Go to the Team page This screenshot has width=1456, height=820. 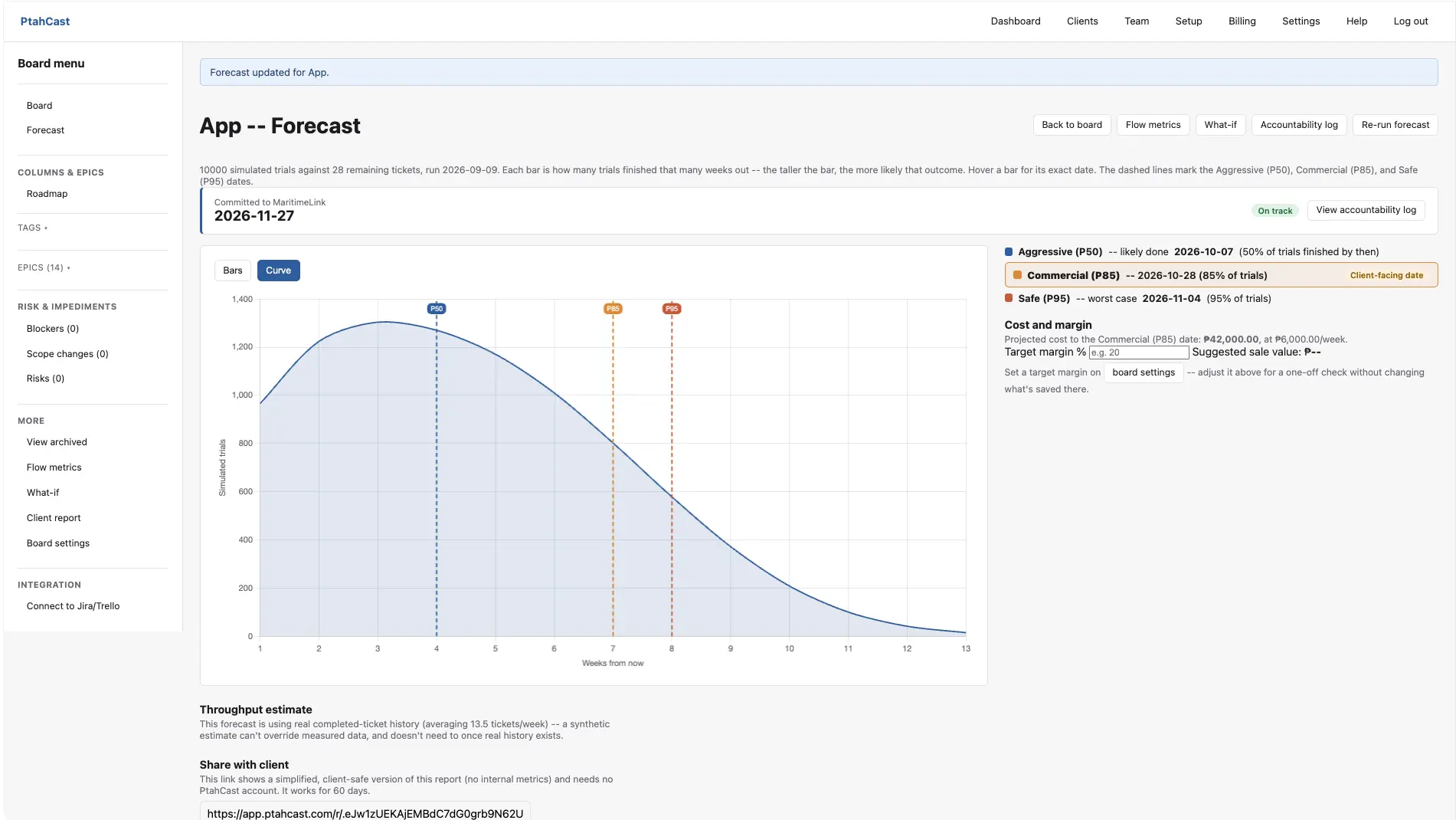[1136, 21]
